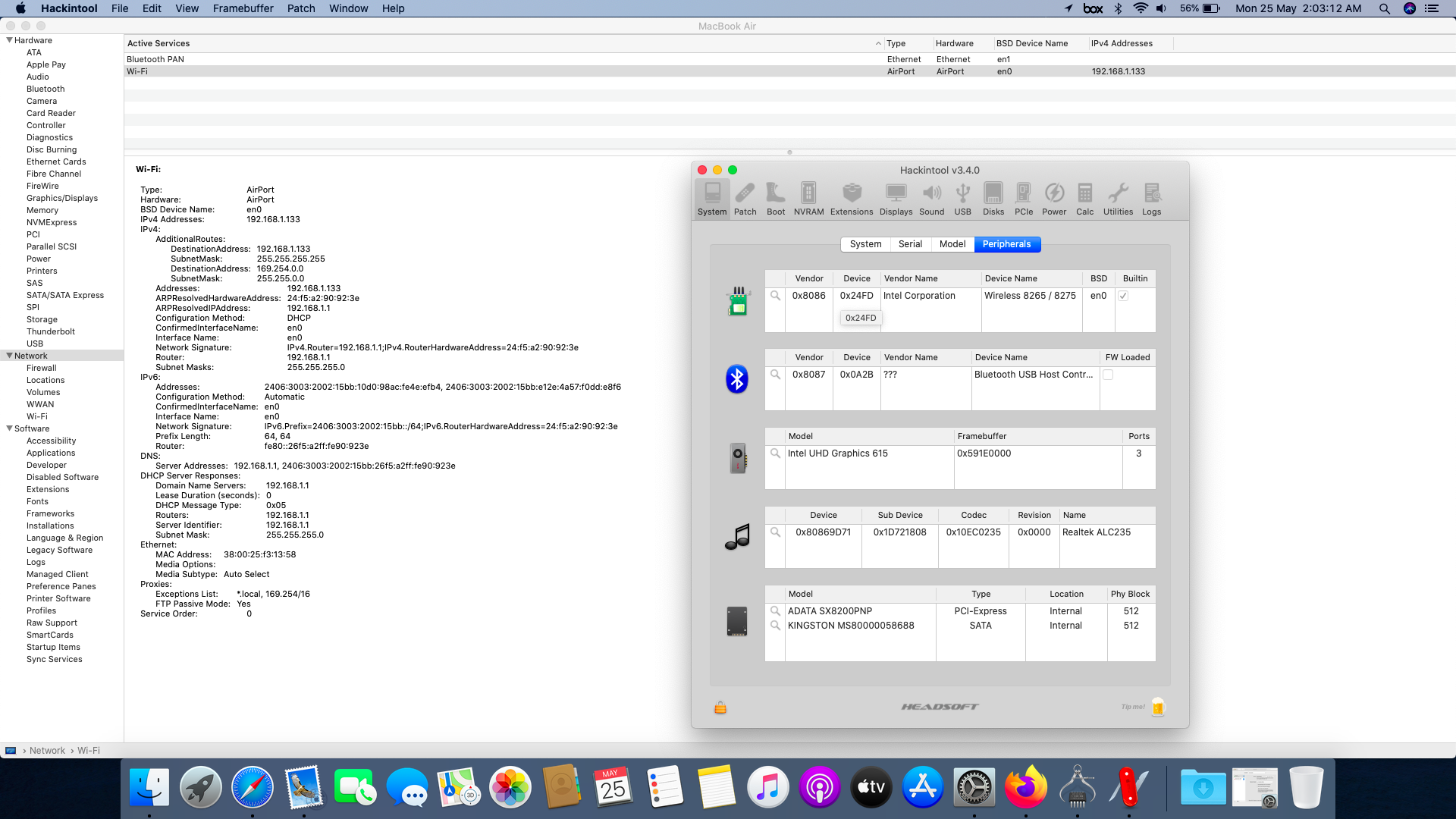Open the Logs toolbar section
Screen dimensions: 1456x819
[1151, 199]
